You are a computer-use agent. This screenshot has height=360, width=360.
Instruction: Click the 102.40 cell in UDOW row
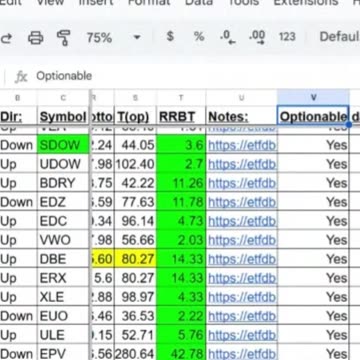pyautogui.click(x=135, y=164)
